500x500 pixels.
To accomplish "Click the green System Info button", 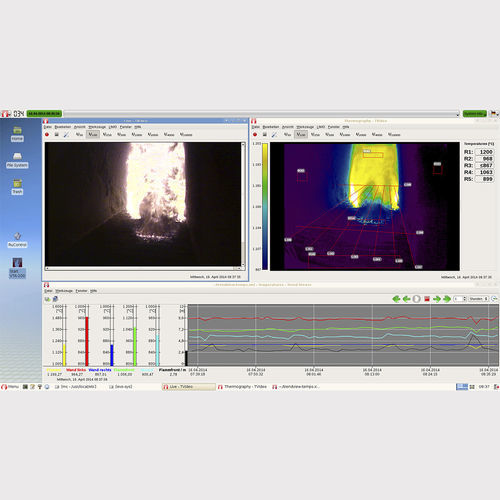I will (475, 114).
